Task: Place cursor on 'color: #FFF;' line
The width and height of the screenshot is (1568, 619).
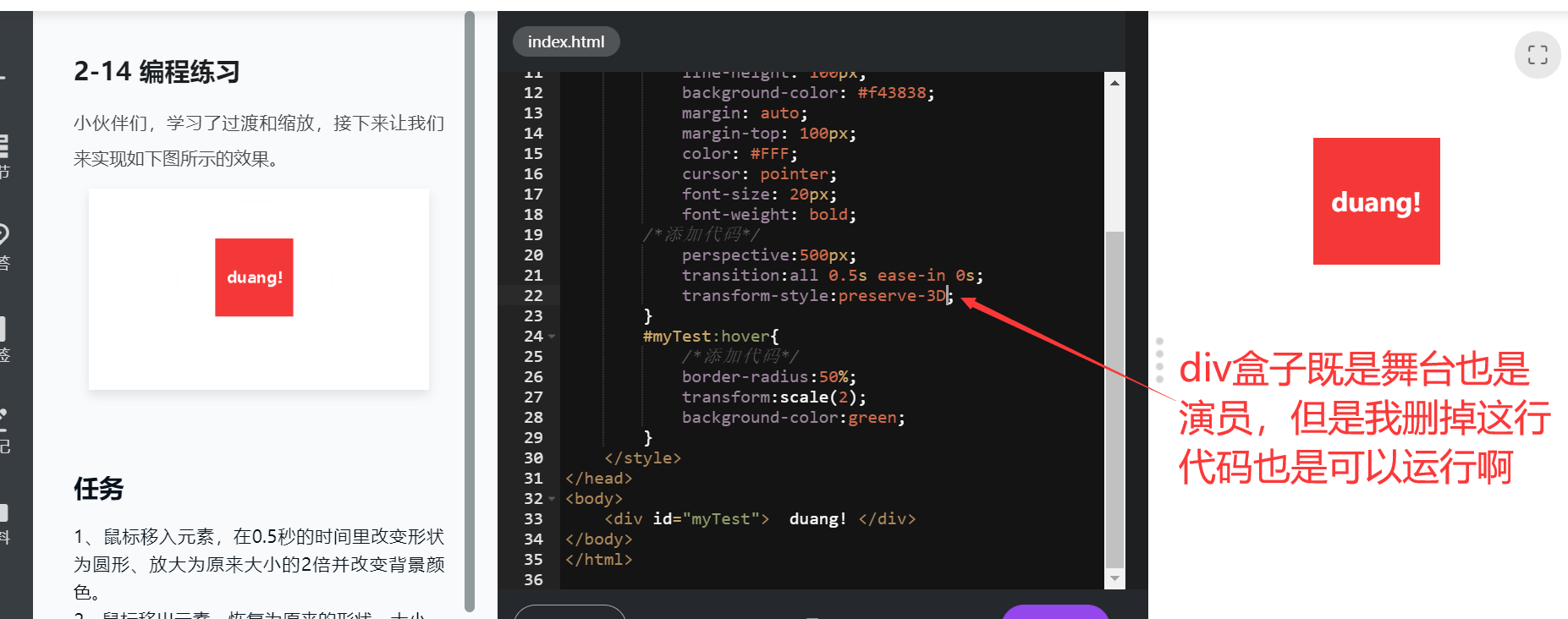Action: pos(740,154)
